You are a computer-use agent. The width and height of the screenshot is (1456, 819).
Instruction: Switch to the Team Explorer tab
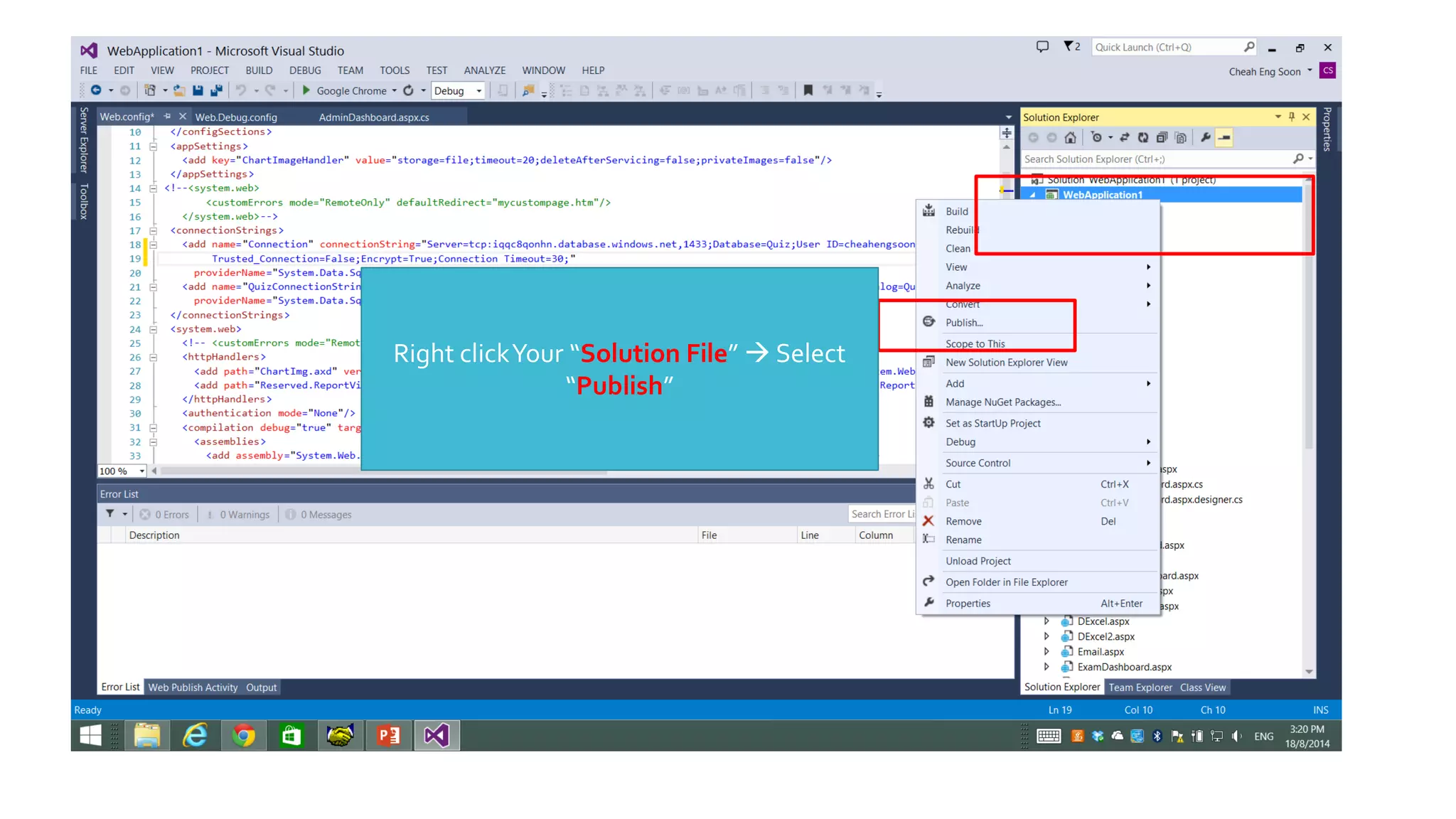(1140, 687)
